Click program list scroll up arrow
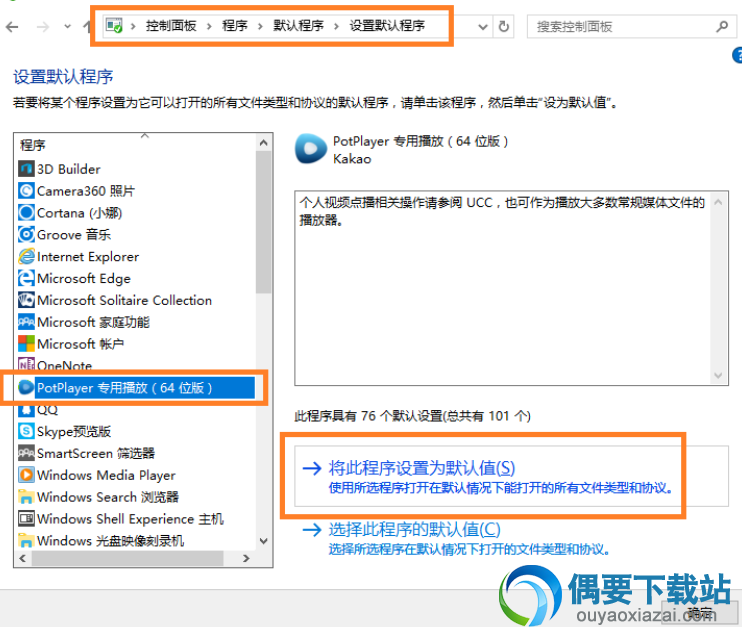742x627 pixels. pyautogui.click(x=264, y=142)
